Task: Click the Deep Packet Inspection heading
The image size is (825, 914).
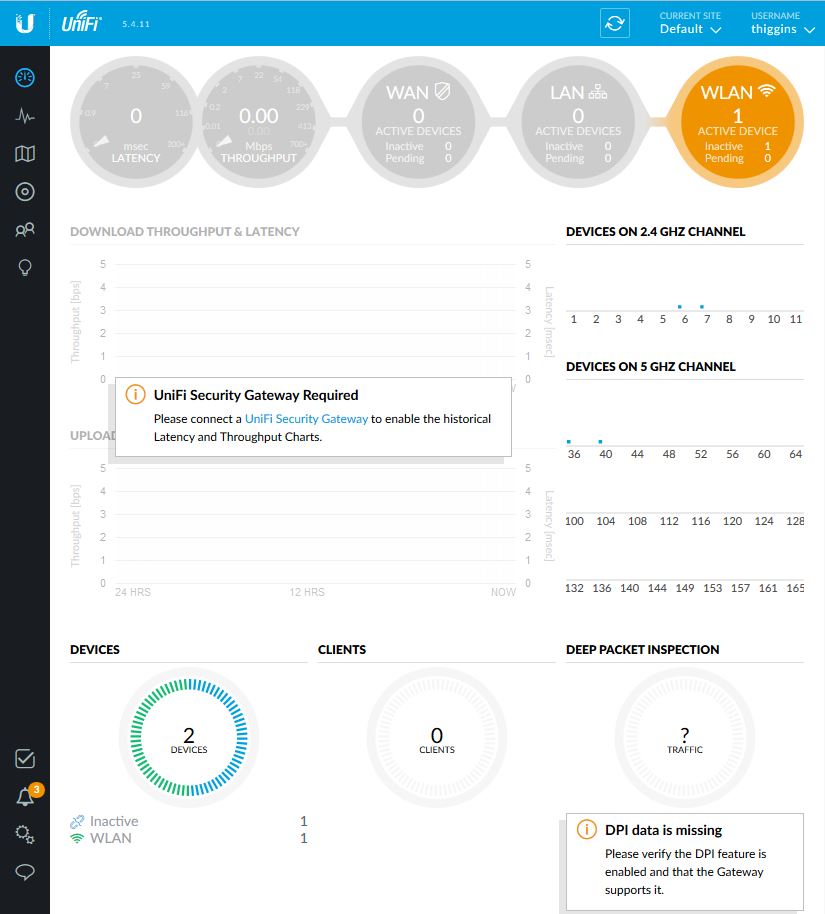Action: coord(643,649)
